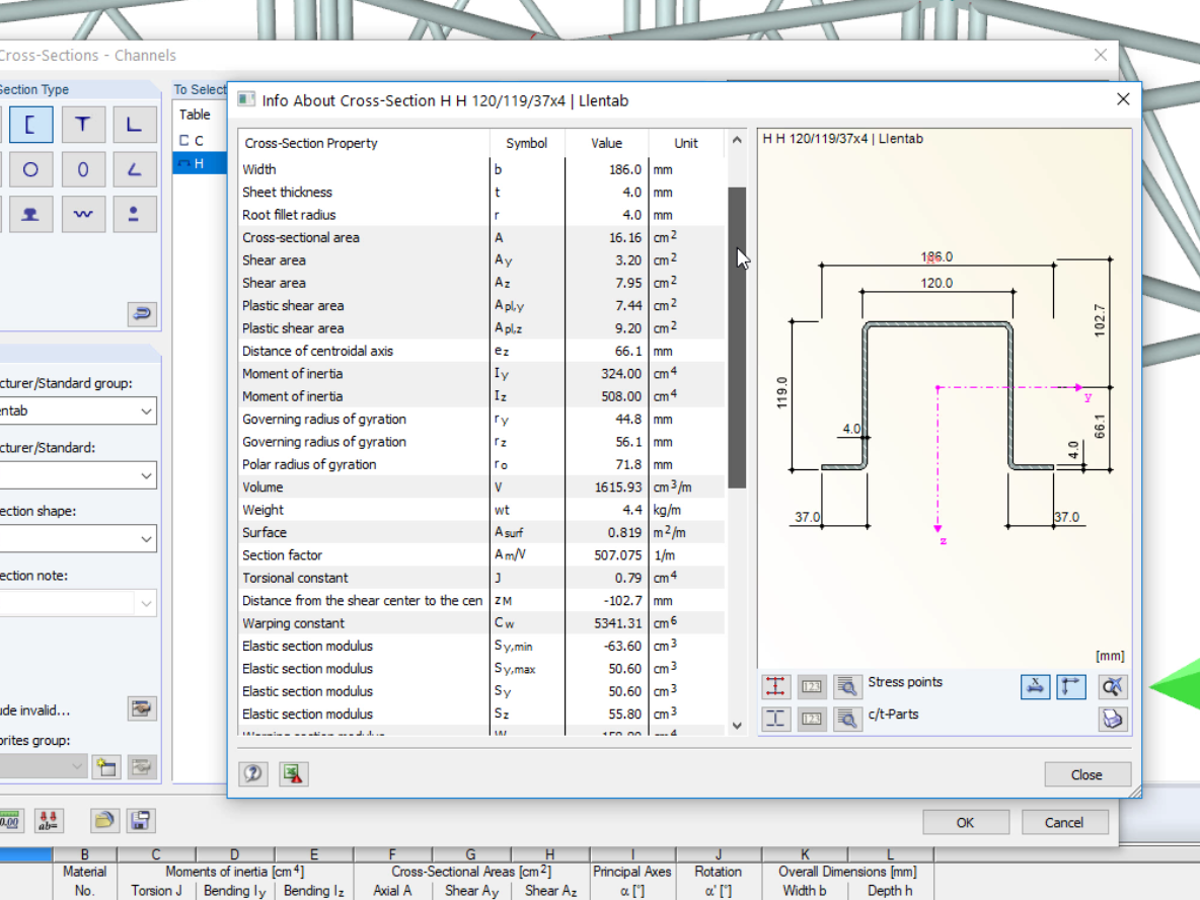Click the Cancel button

click(x=1064, y=822)
